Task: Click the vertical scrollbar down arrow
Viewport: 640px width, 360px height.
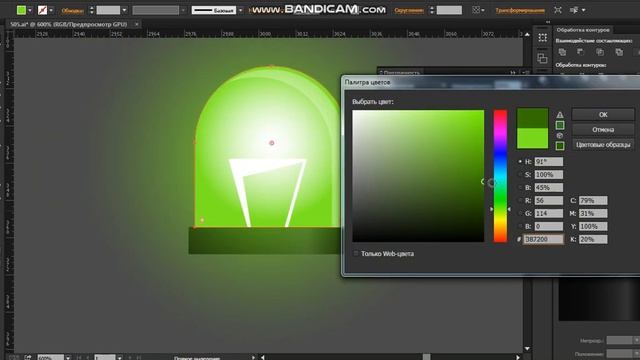Action: click(x=527, y=348)
